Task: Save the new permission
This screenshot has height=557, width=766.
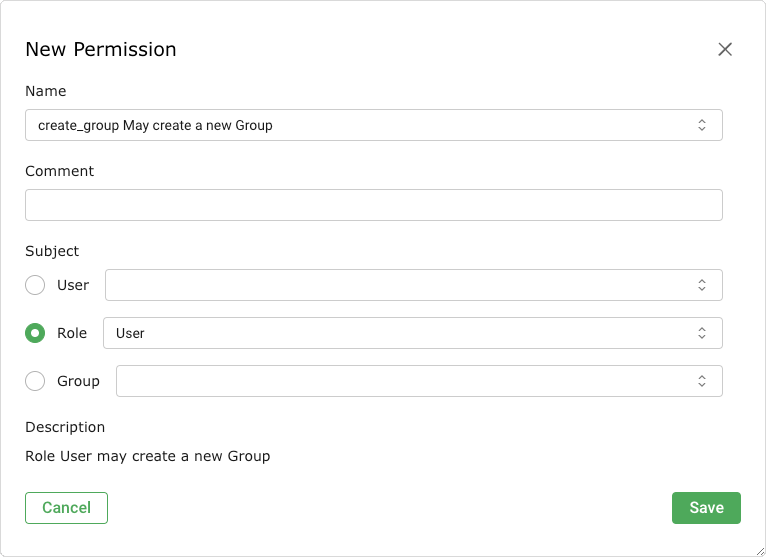Action: tap(706, 508)
